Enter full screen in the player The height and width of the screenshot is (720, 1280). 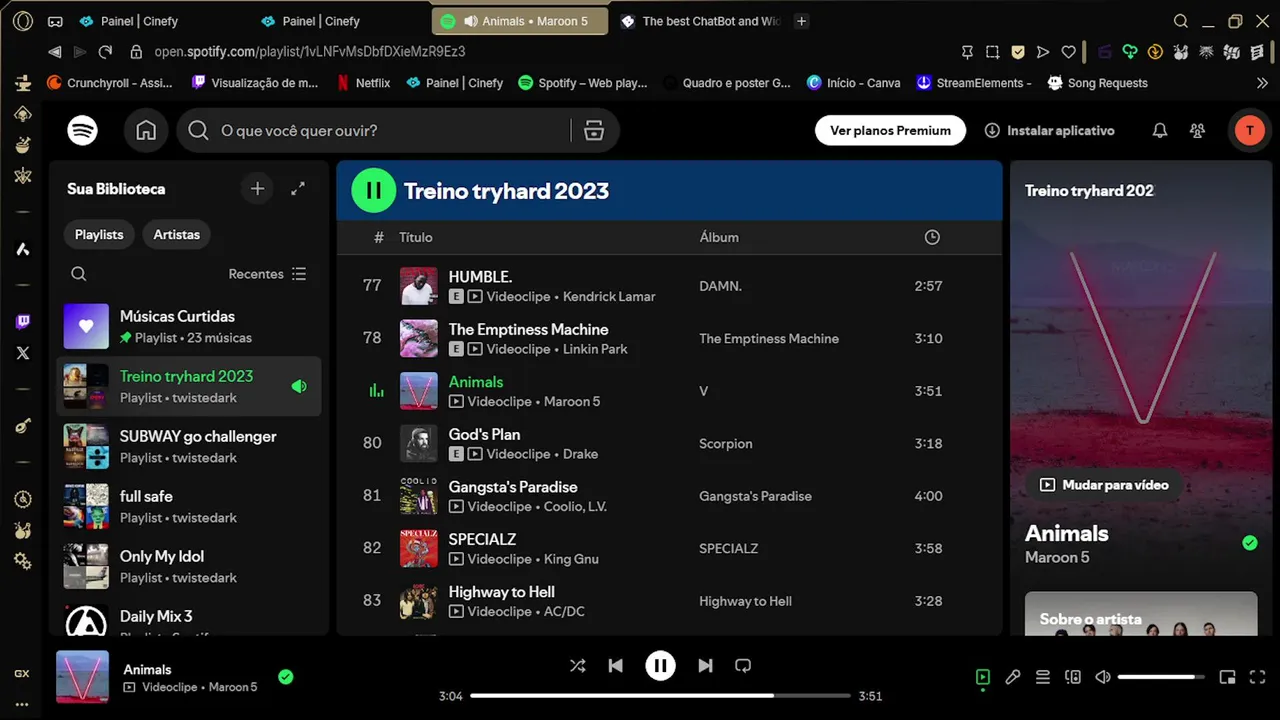point(1258,677)
